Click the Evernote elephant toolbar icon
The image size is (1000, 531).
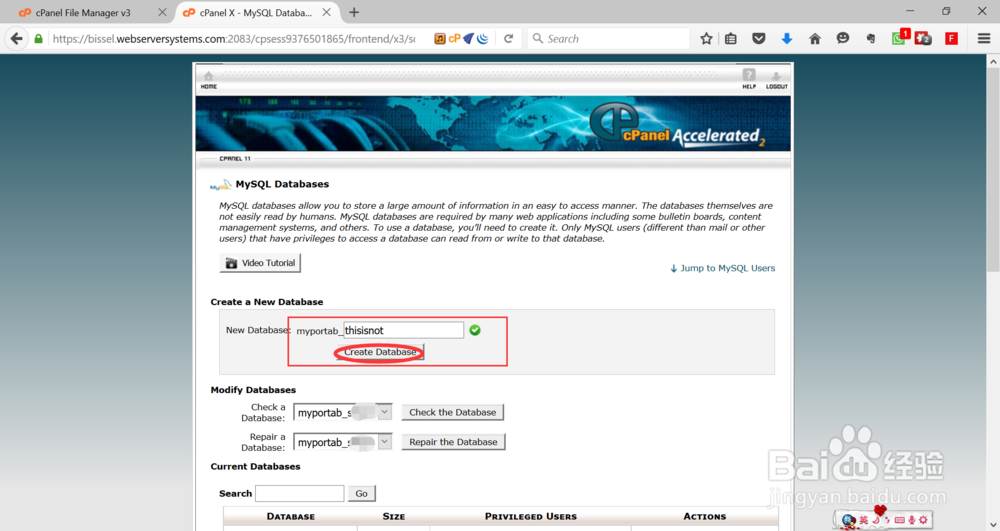pos(871,39)
